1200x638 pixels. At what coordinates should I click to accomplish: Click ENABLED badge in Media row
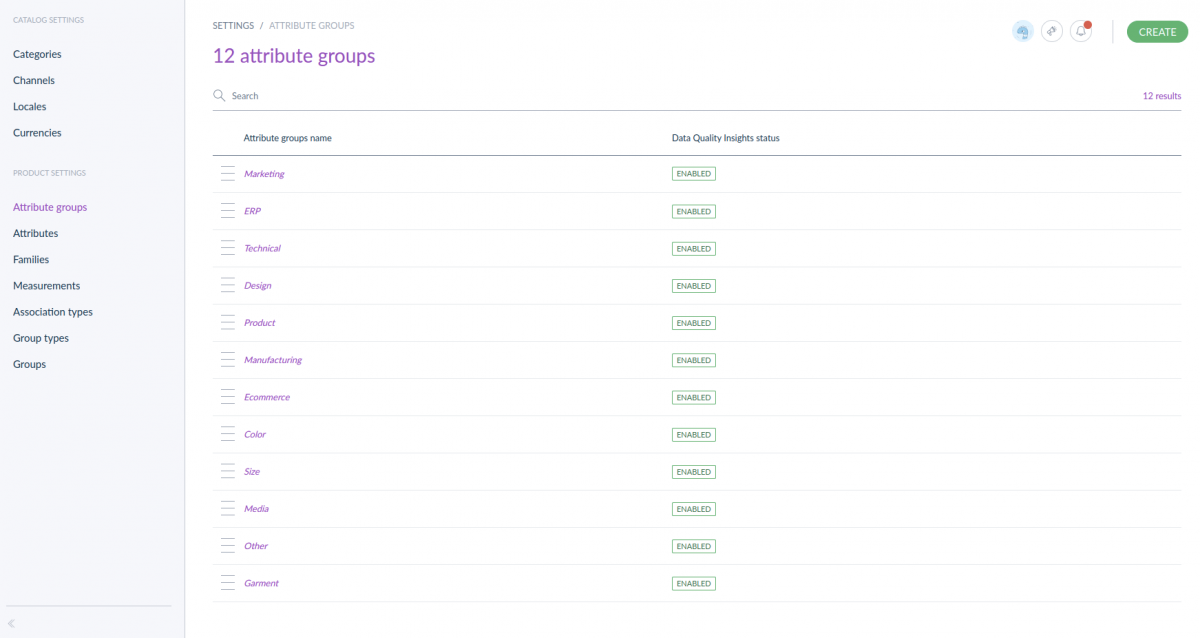(694, 509)
